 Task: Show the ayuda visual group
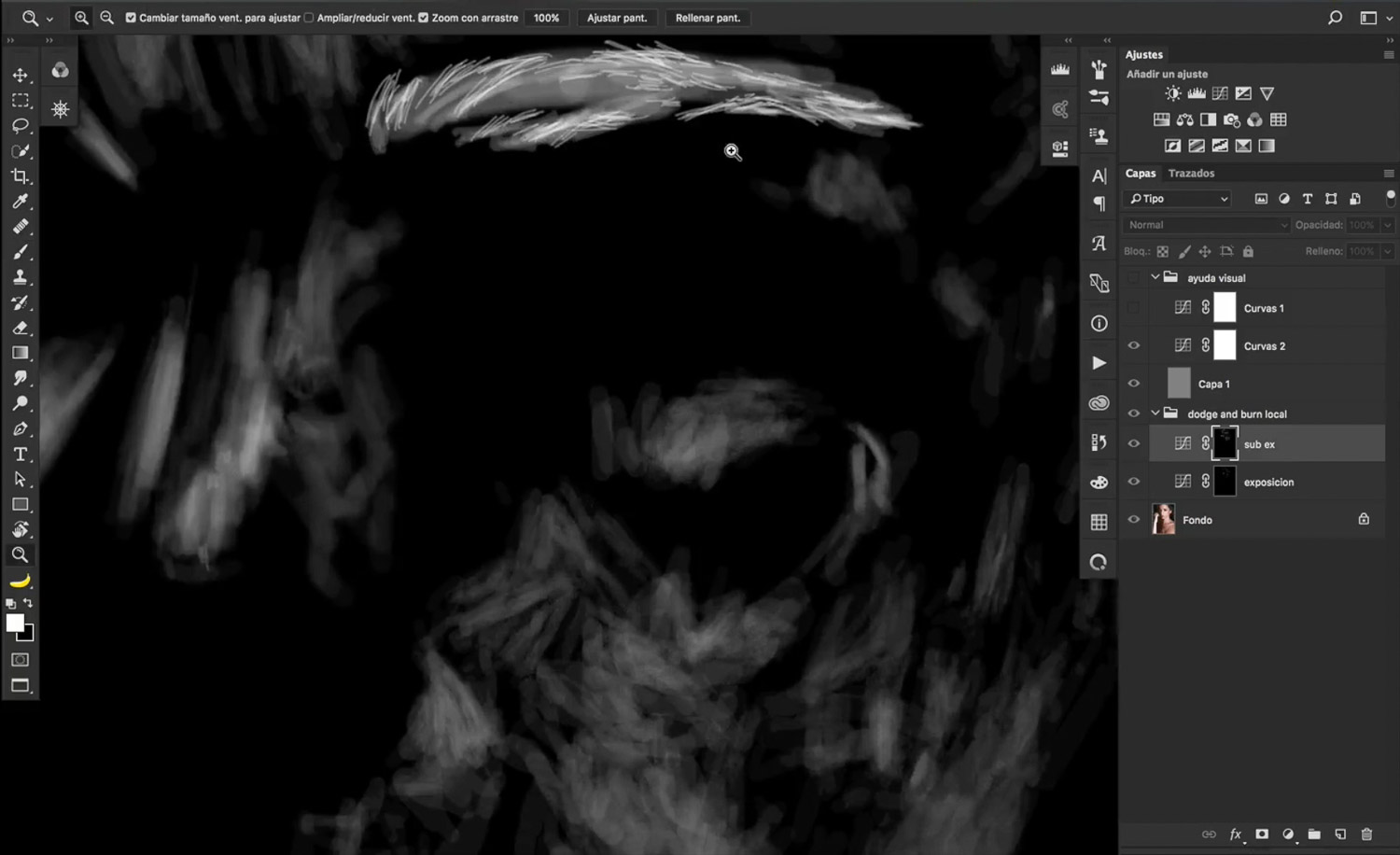(1133, 277)
